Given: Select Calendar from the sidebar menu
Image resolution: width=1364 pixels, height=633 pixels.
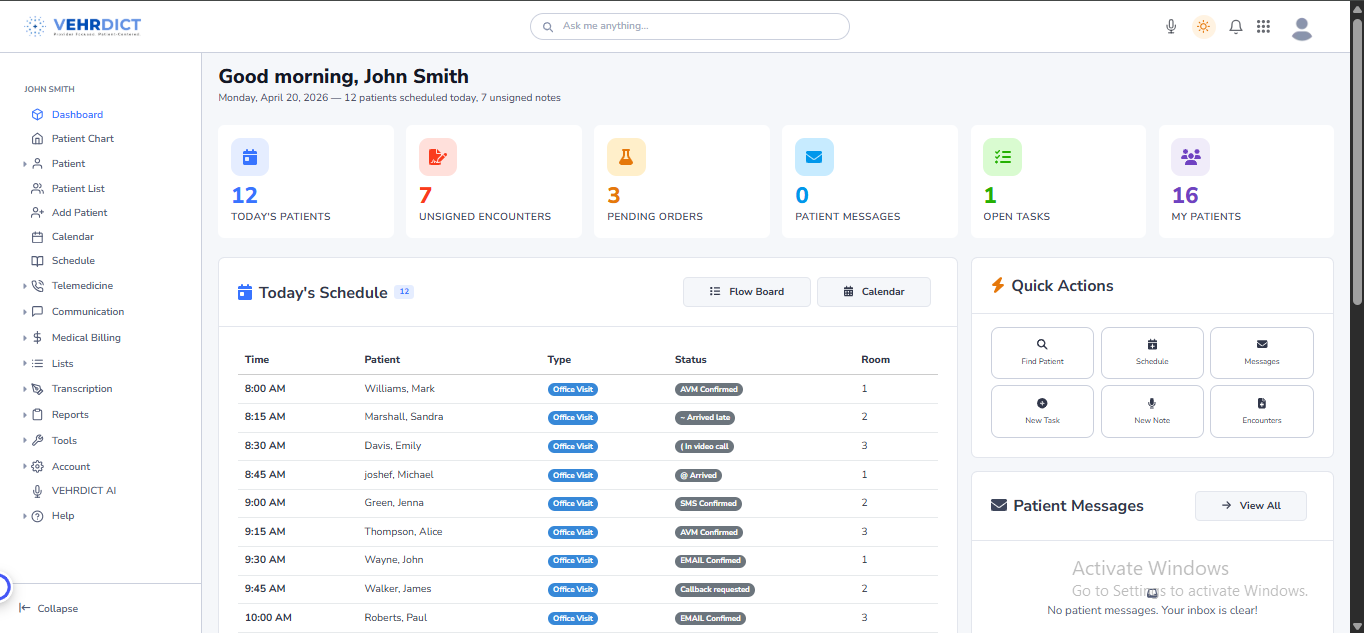Looking at the screenshot, I should click(72, 237).
